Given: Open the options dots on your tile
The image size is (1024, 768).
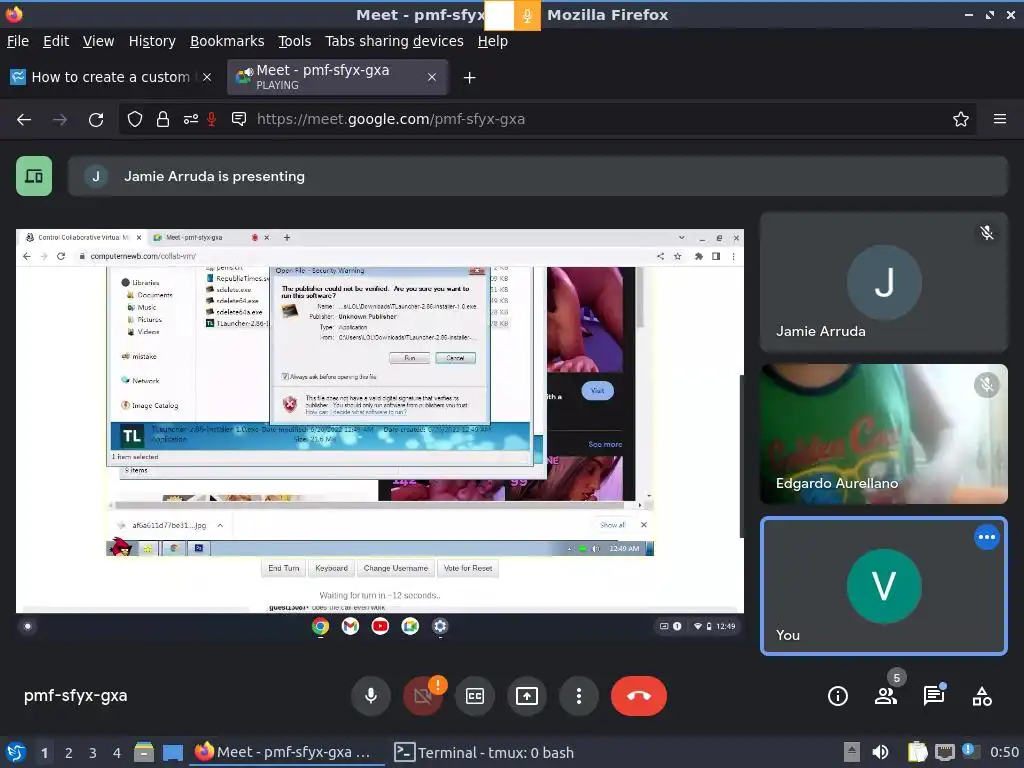Looking at the screenshot, I should click(987, 537).
